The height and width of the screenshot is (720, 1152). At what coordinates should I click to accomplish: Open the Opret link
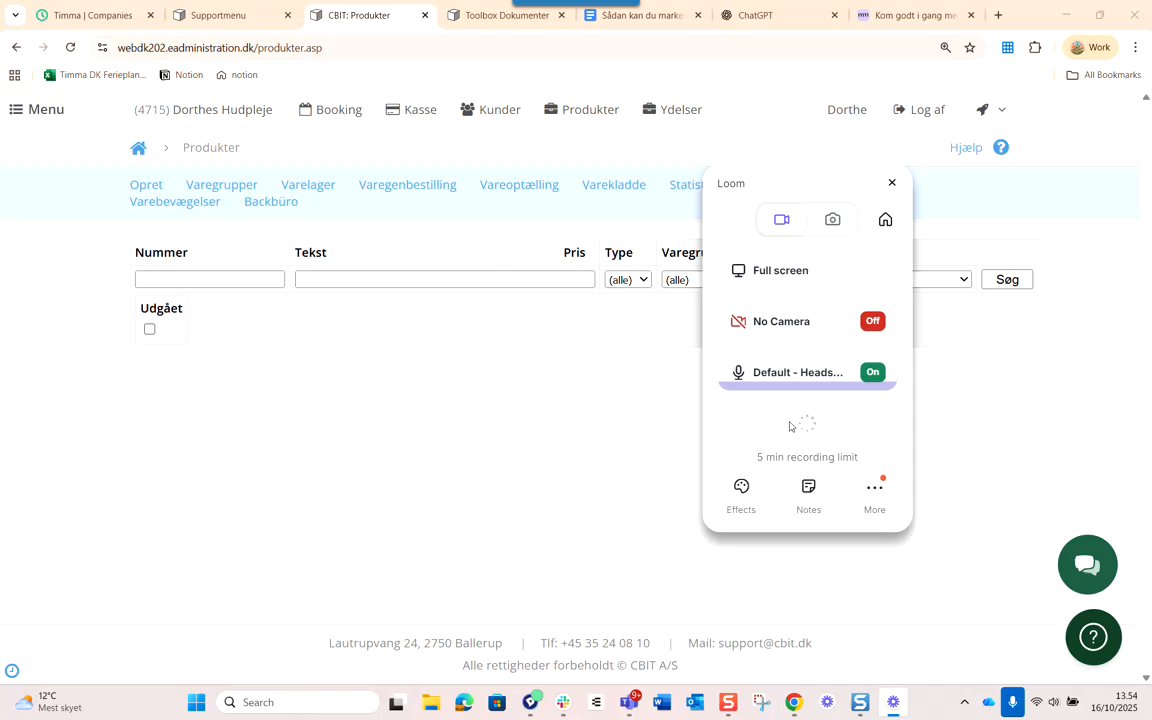tap(146, 184)
